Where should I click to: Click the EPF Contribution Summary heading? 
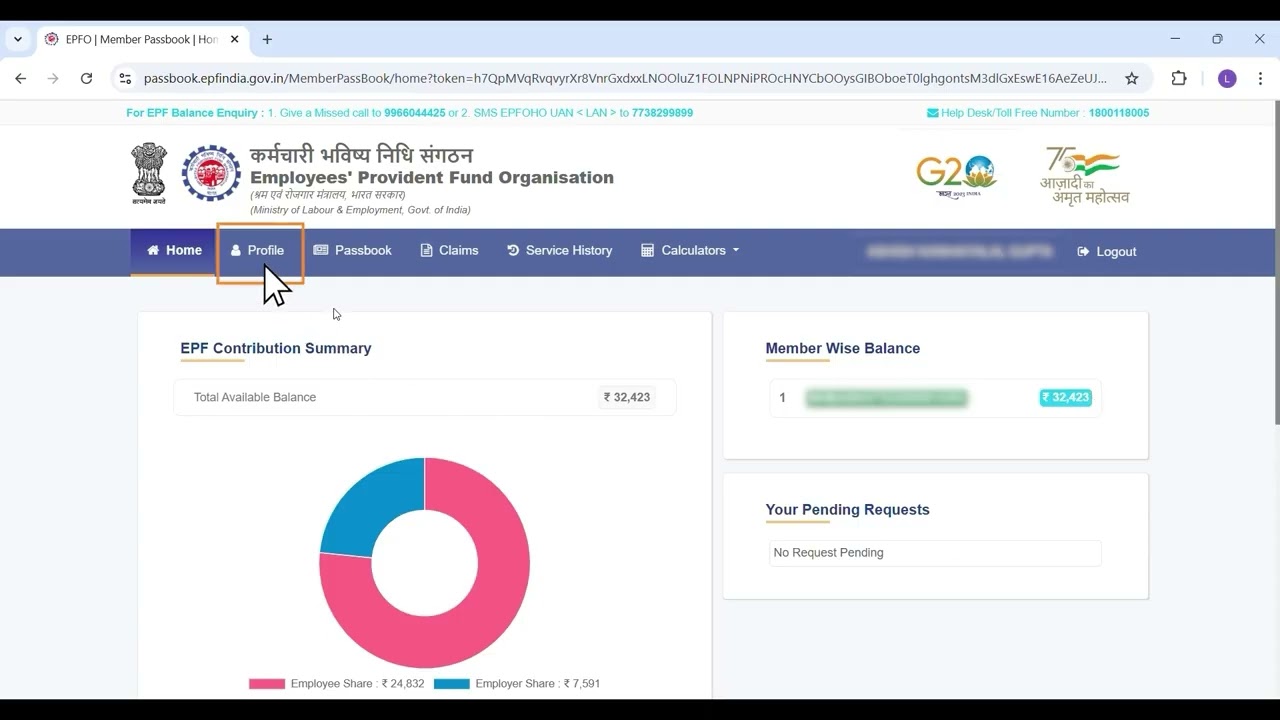(x=276, y=348)
